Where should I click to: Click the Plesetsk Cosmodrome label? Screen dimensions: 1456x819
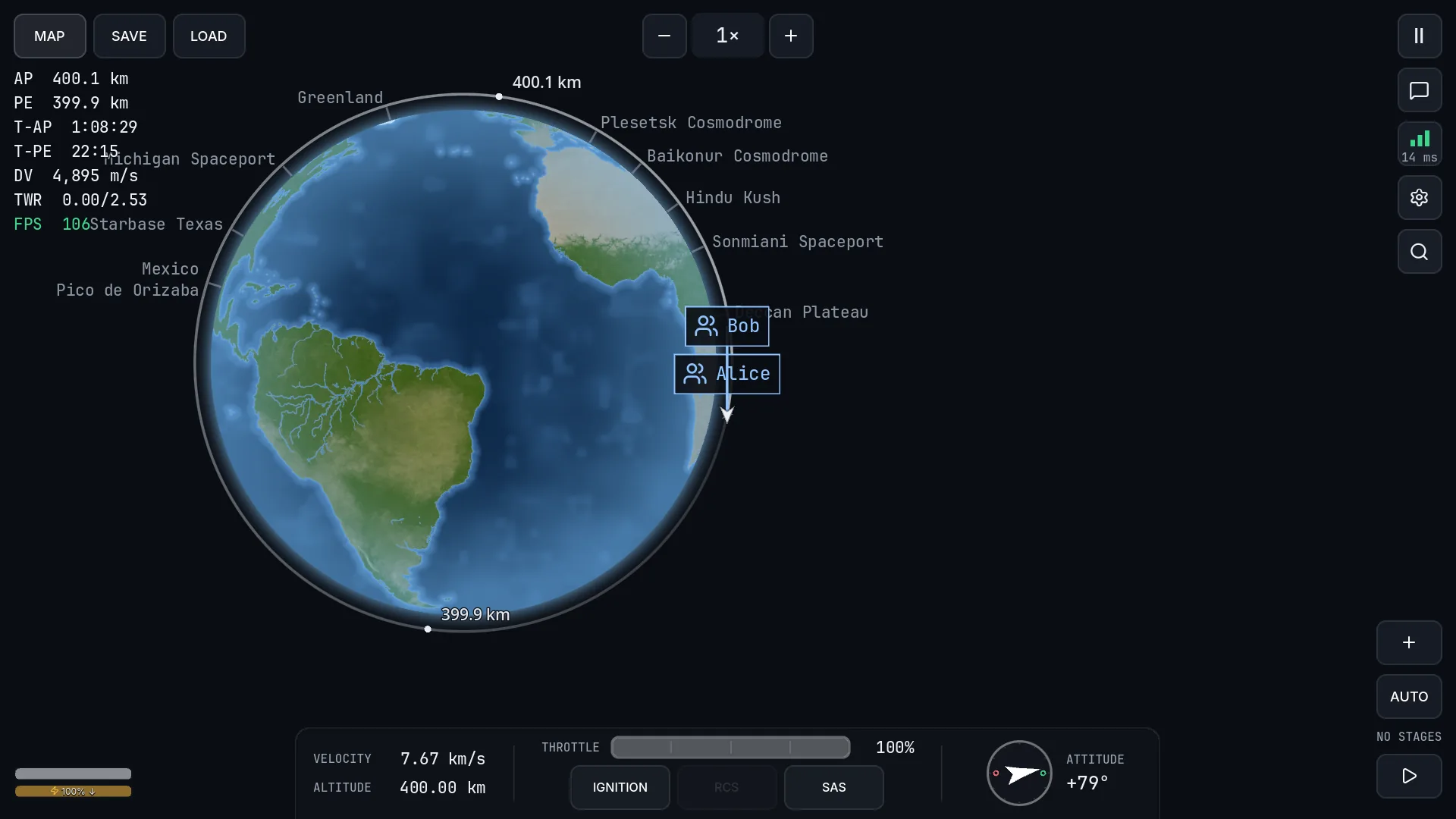pos(691,123)
